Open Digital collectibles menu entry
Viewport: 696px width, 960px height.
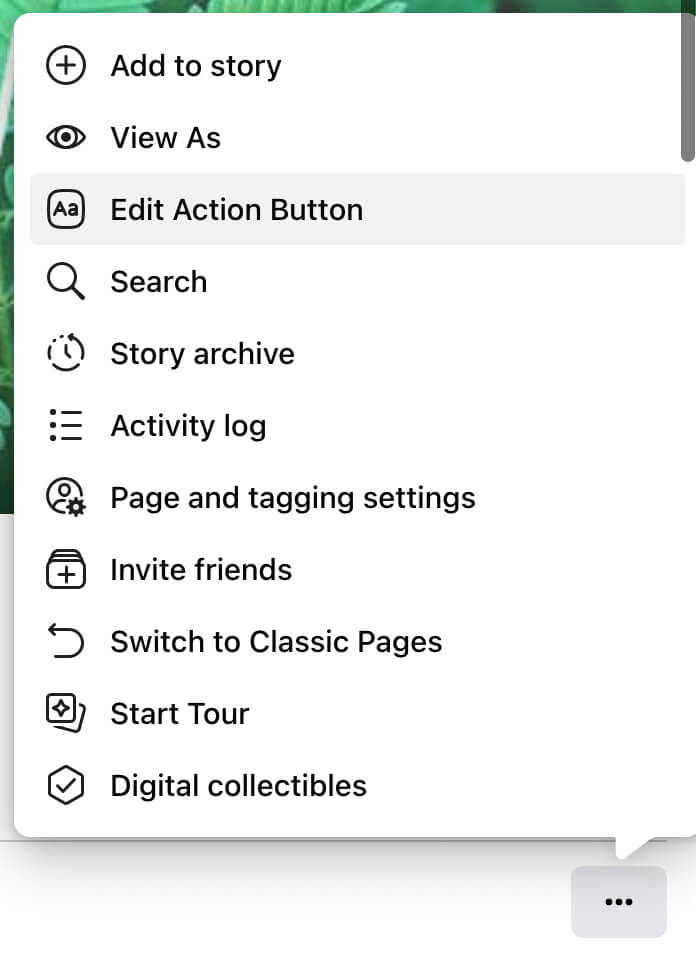pos(238,786)
